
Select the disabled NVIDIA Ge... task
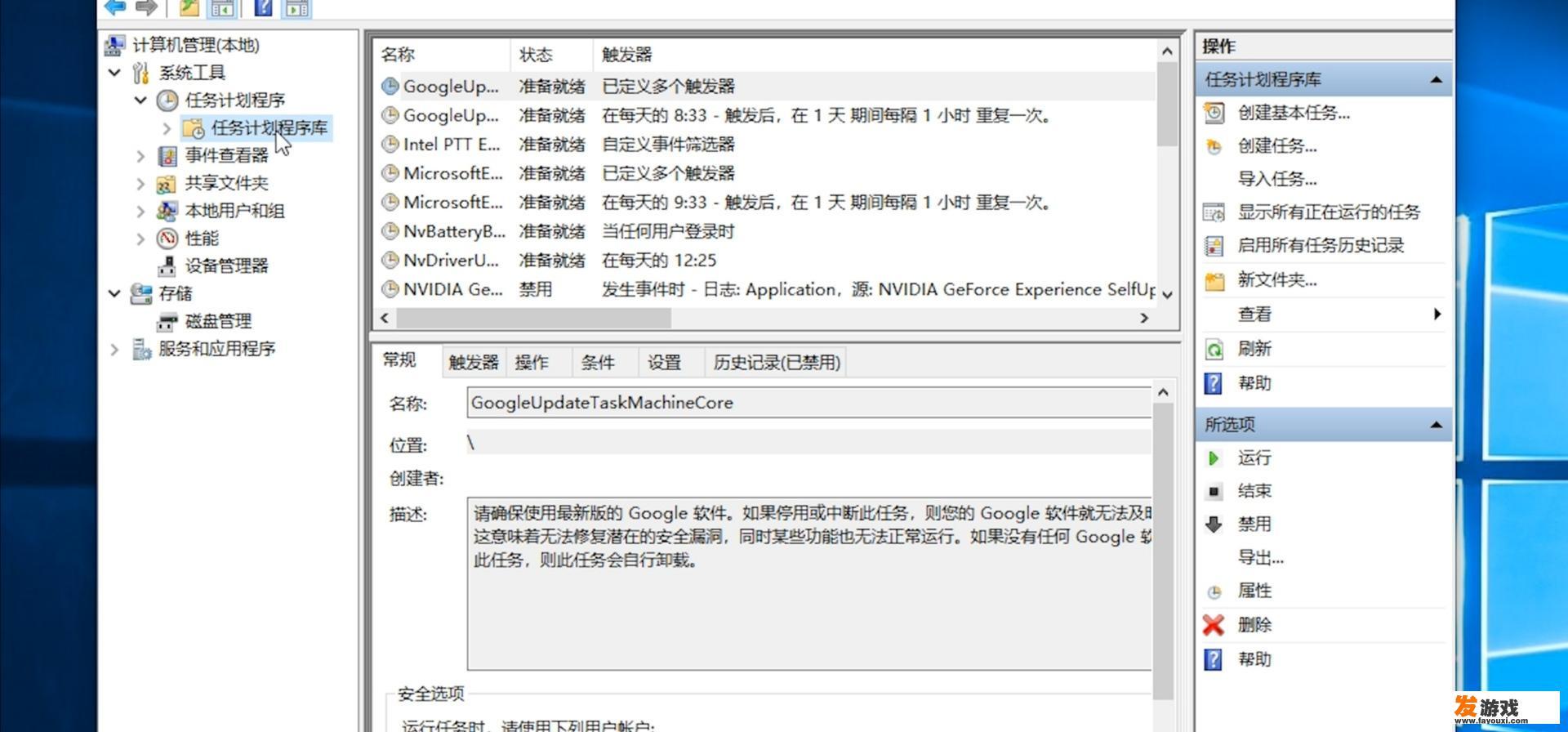click(x=766, y=289)
